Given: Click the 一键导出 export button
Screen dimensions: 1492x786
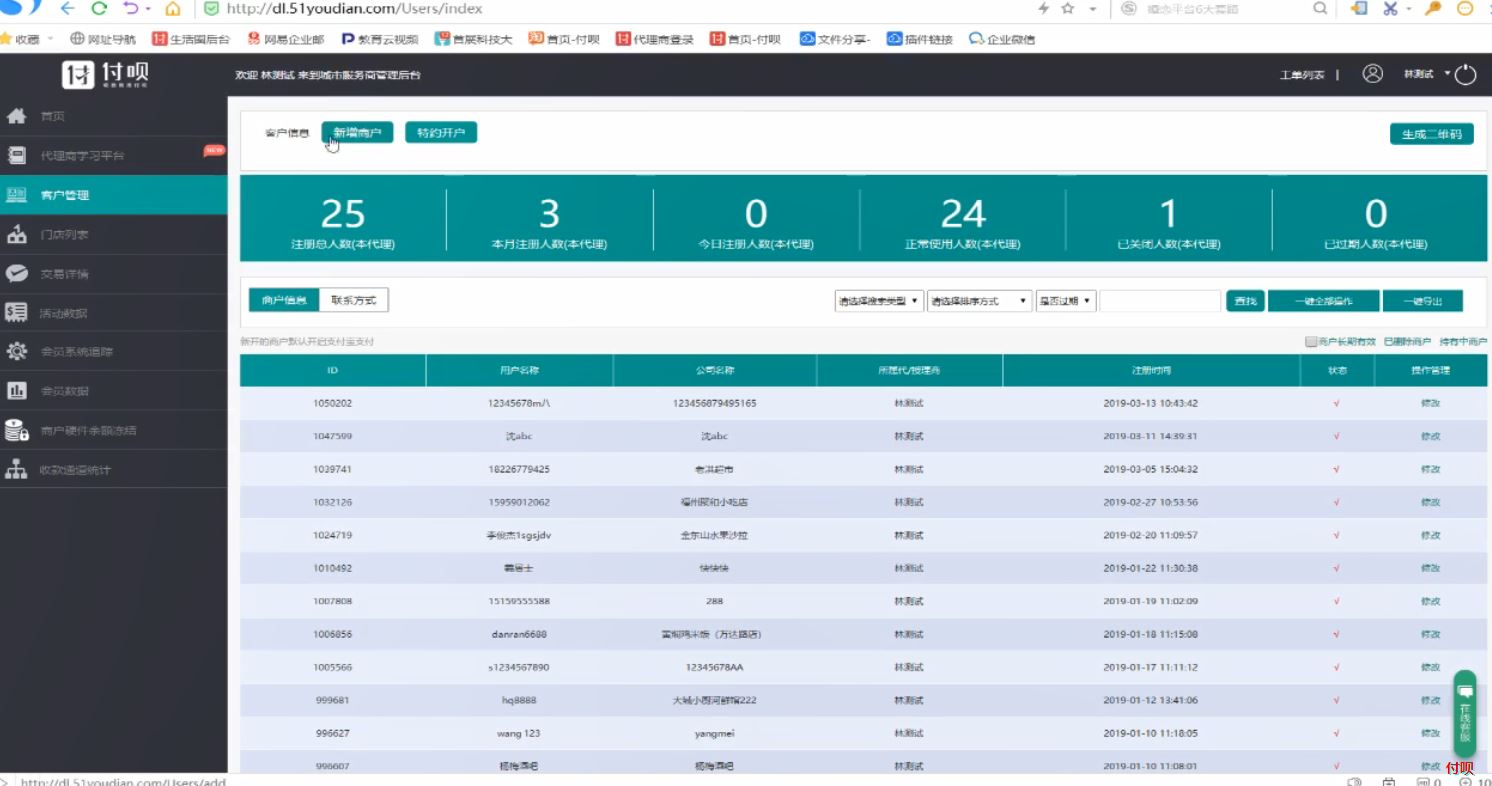Looking at the screenshot, I should pyautogui.click(x=1425, y=301).
